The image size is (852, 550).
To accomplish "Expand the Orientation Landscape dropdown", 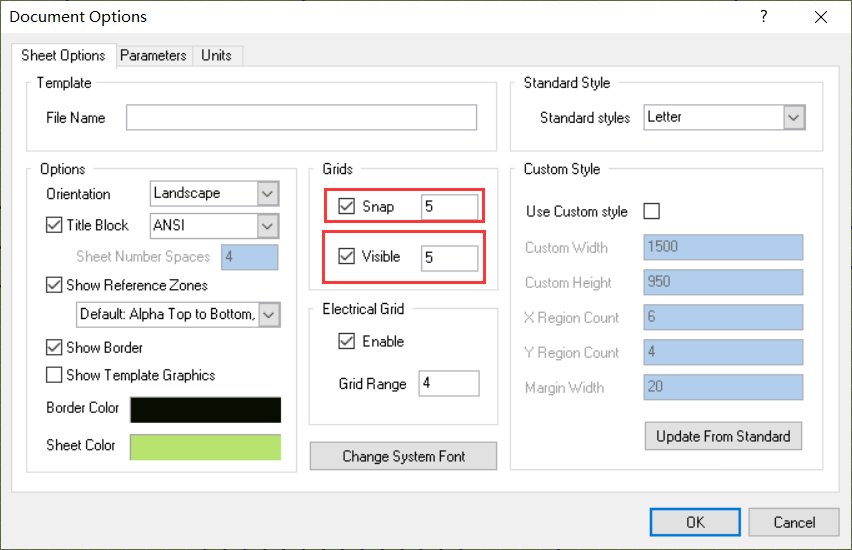I will [x=215, y=193].
